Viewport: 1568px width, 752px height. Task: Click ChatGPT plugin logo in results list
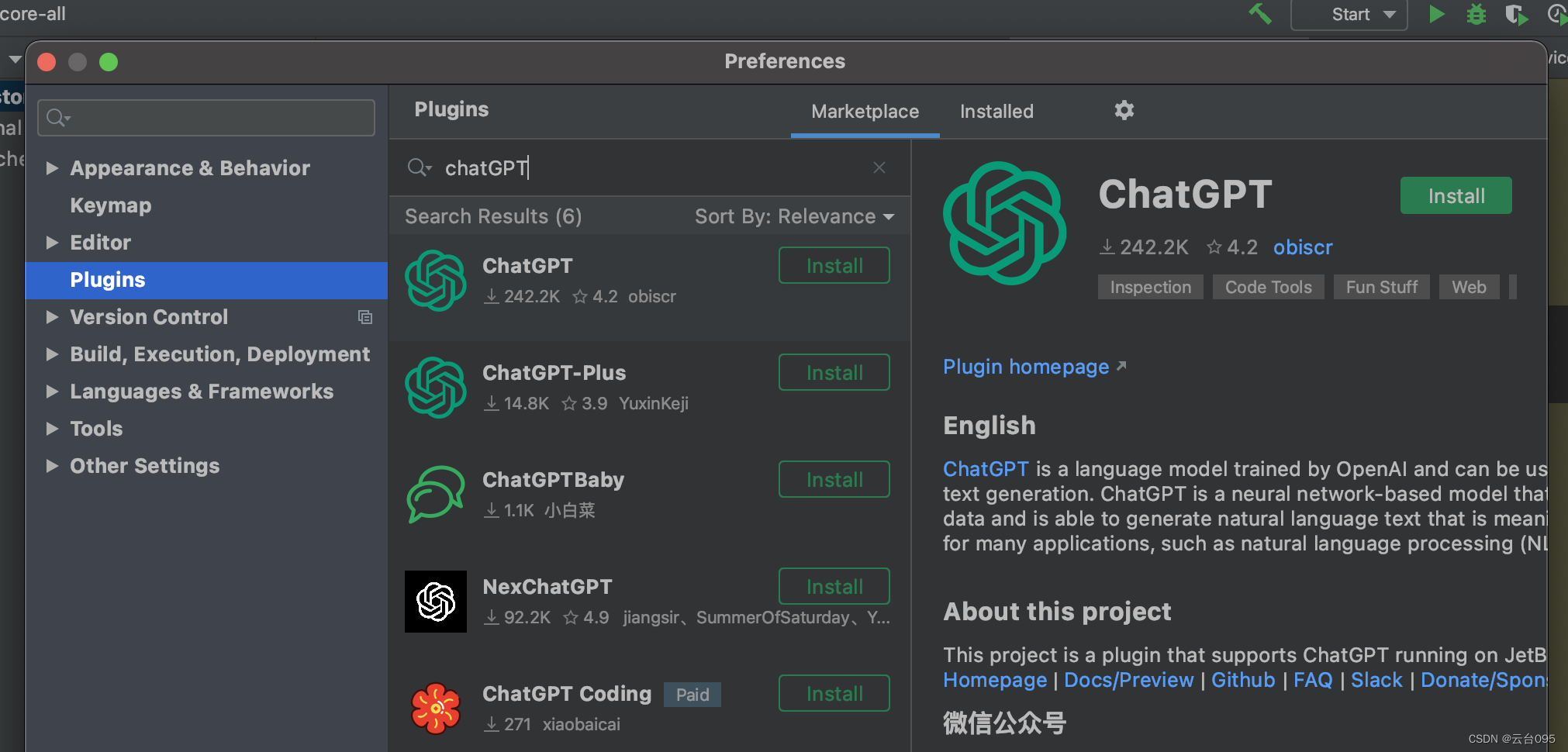coord(436,281)
